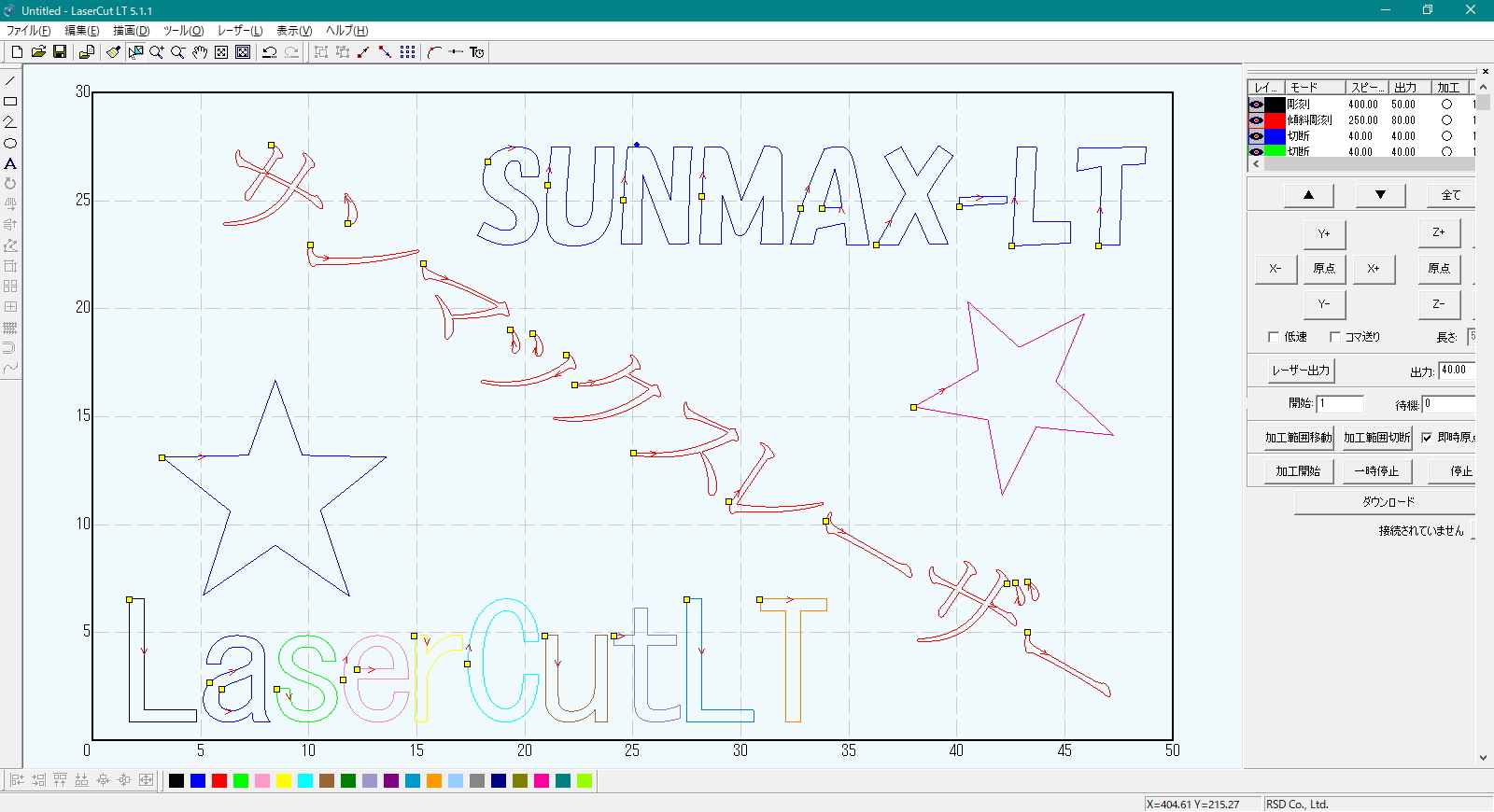The width and height of the screenshot is (1494, 812).
Task: Click the blue-red diagonal line direction icon
Action: 386,52
